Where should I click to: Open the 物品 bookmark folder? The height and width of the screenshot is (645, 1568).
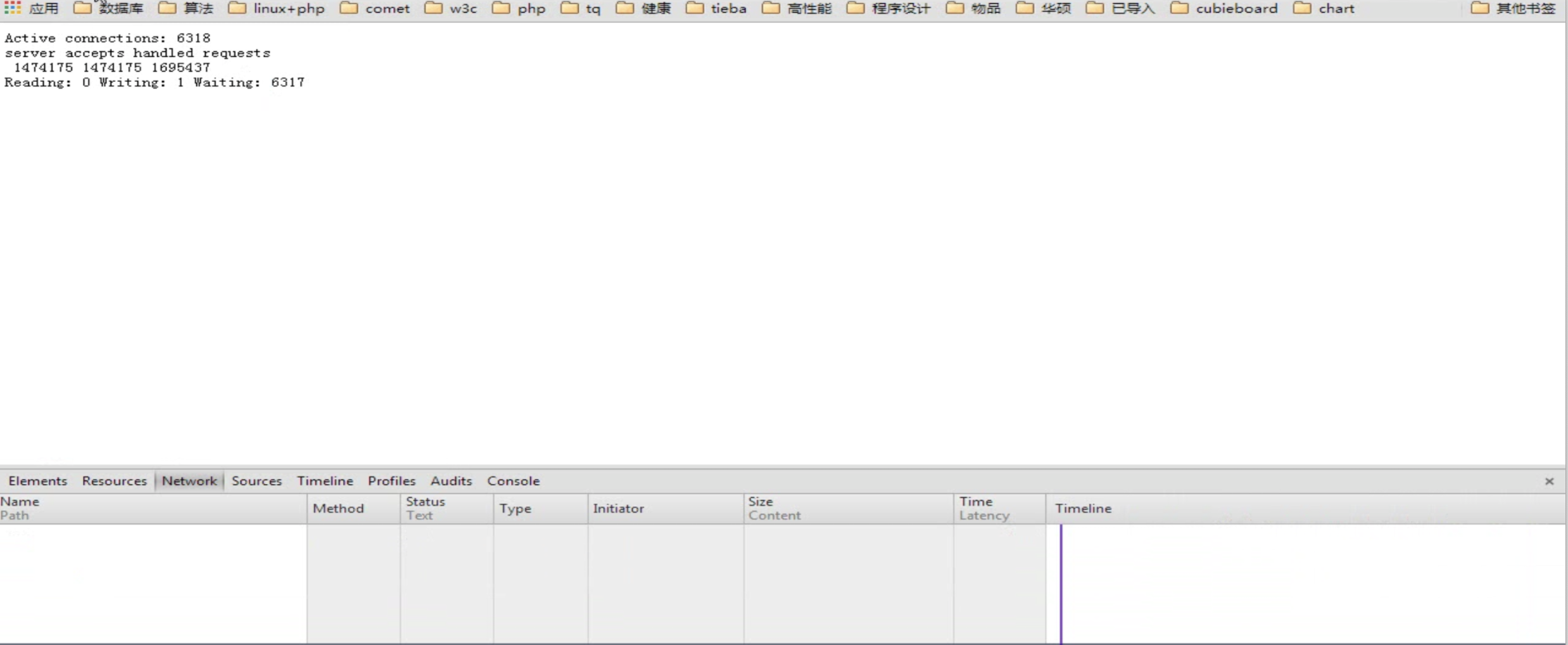[973, 8]
